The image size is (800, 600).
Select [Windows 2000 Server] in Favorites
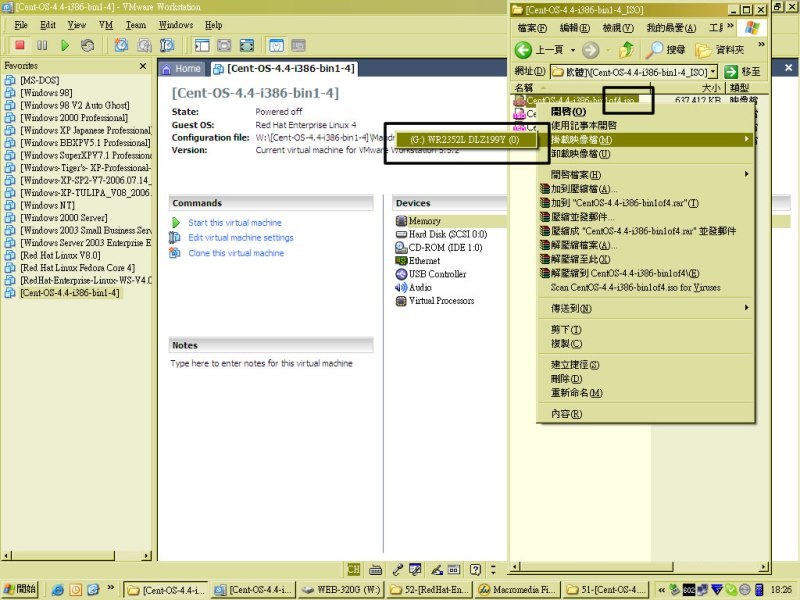pos(64,218)
